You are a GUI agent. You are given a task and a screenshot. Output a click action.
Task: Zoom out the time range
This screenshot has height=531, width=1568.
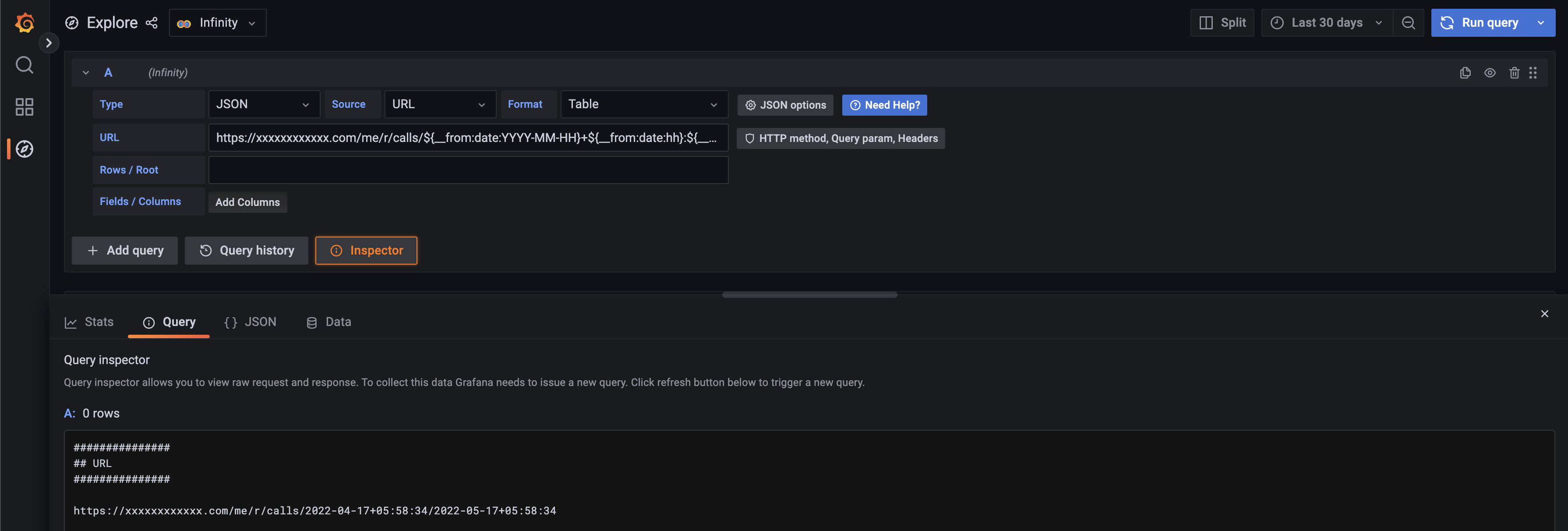click(x=1409, y=22)
